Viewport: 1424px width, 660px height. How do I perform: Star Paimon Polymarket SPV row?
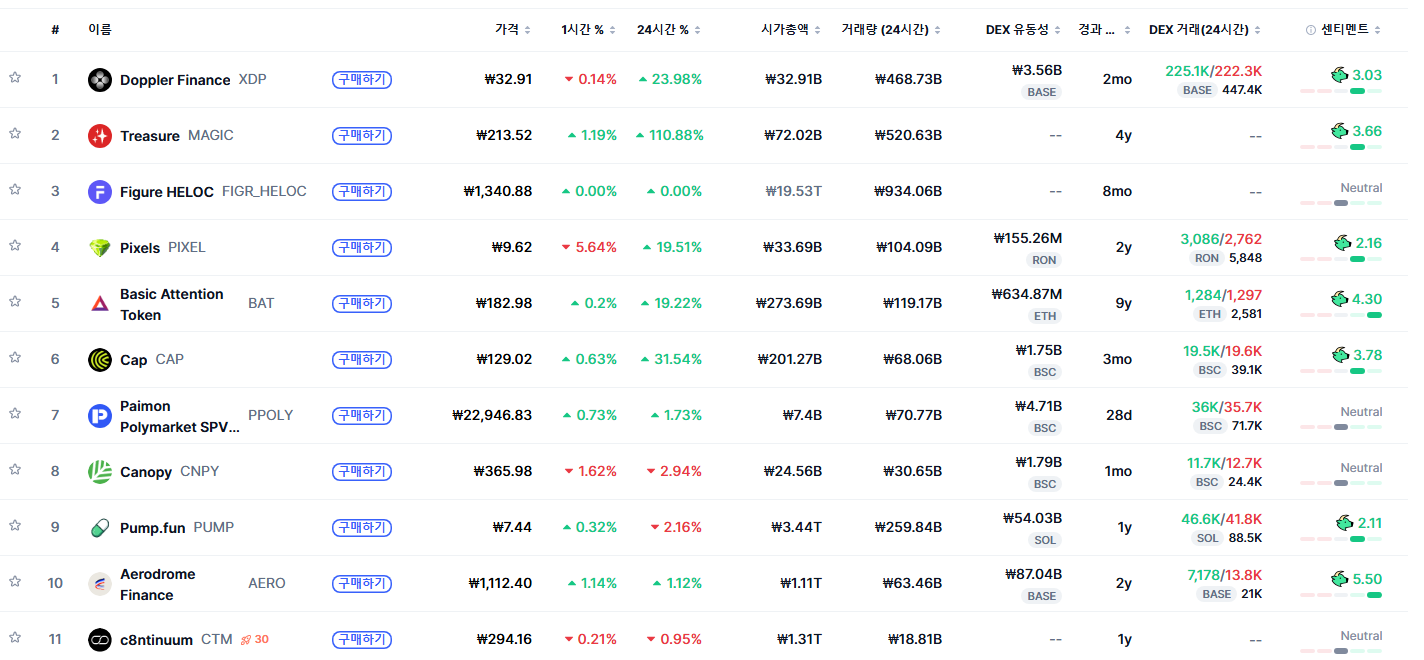click(x=15, y=414)
